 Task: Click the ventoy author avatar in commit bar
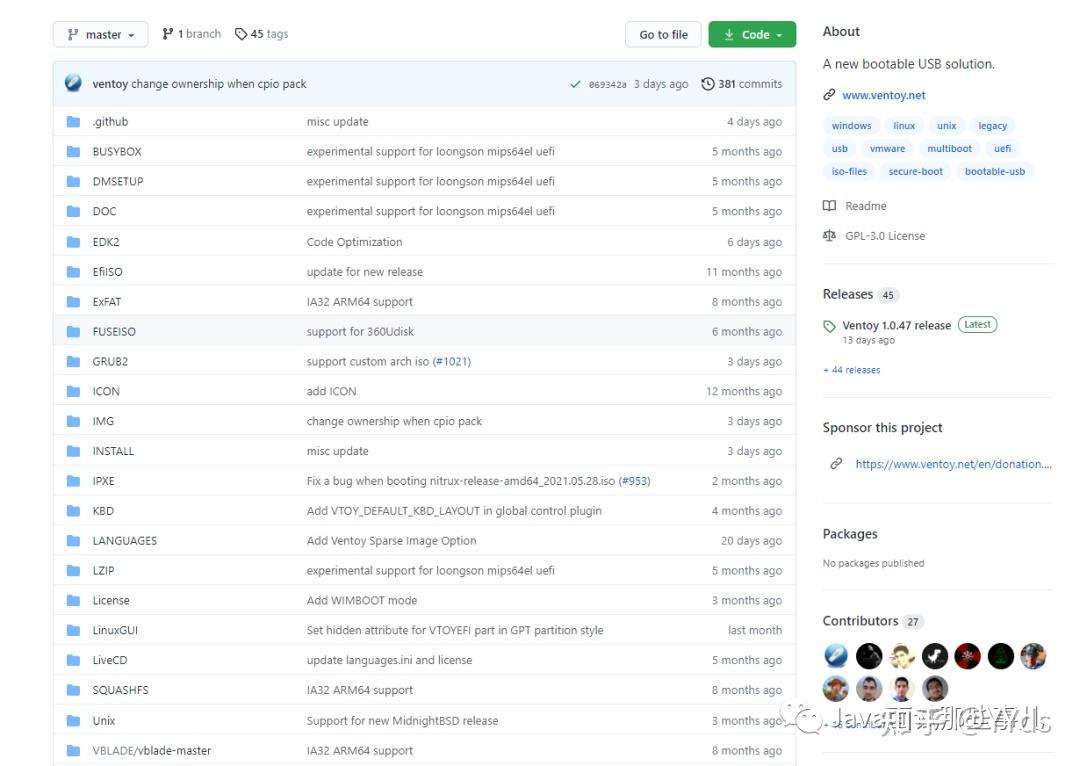coord(73,84)
